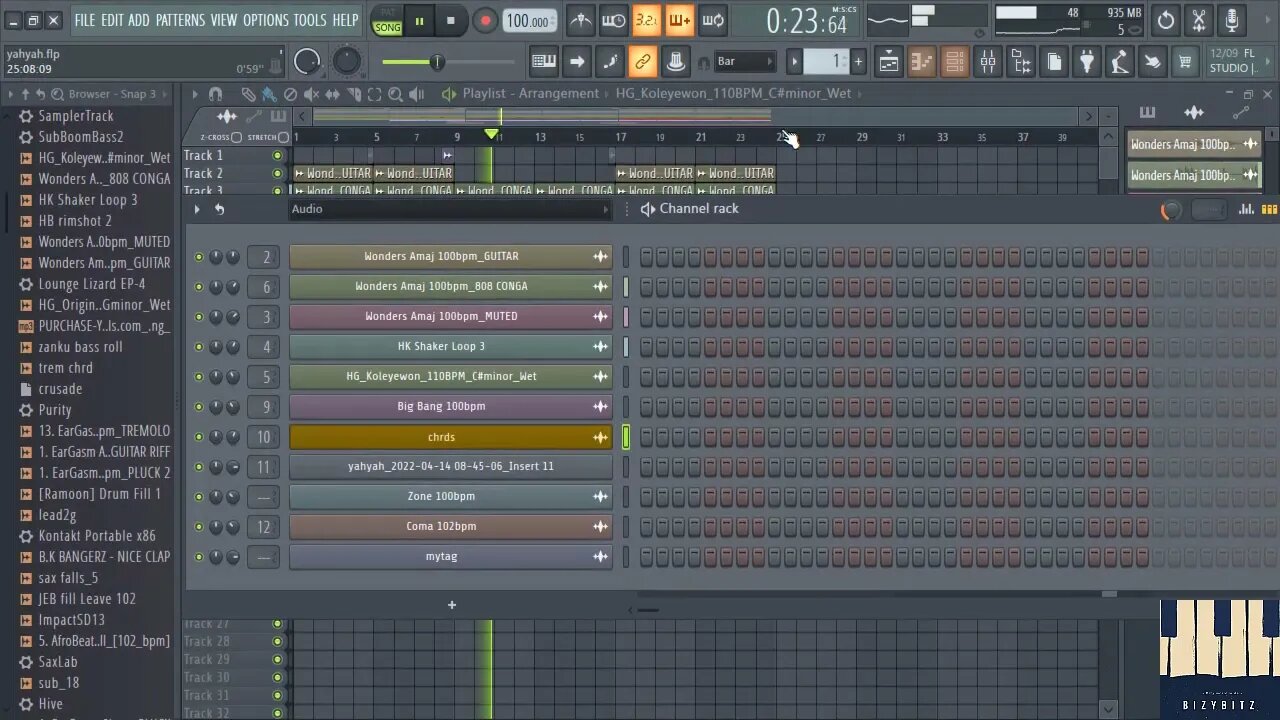Open the ADD menu

(139, 20)
